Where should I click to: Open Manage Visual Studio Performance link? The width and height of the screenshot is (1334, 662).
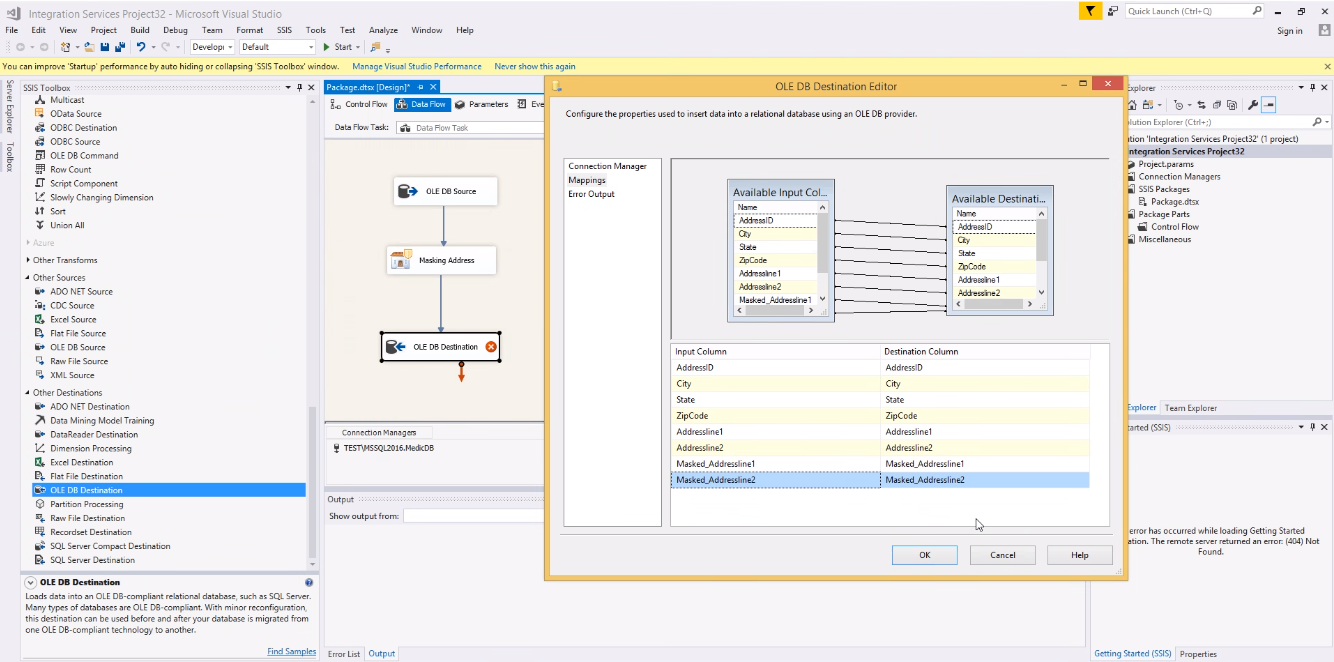point(417,67)
